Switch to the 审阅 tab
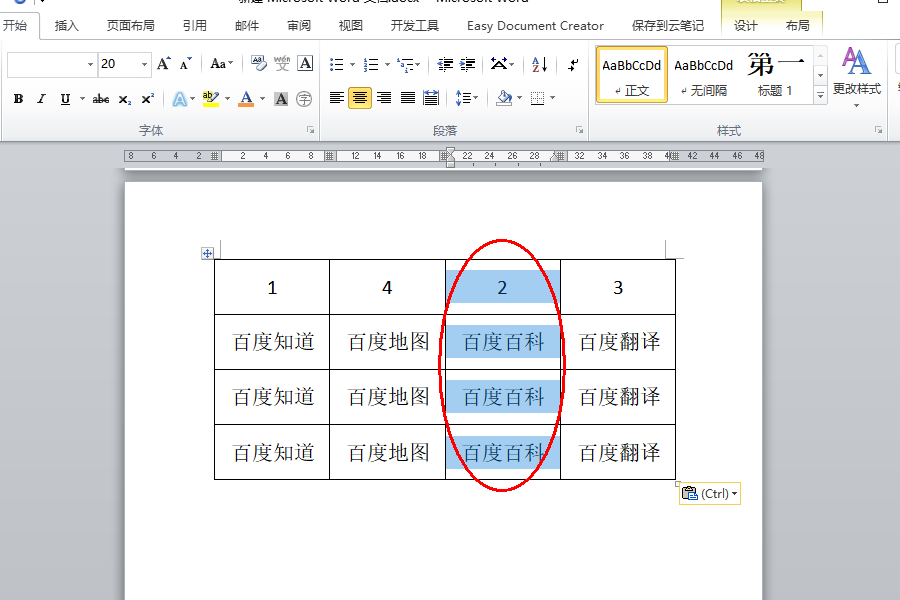Viewport: 900px width, 600px height. [x=298, y=26]
